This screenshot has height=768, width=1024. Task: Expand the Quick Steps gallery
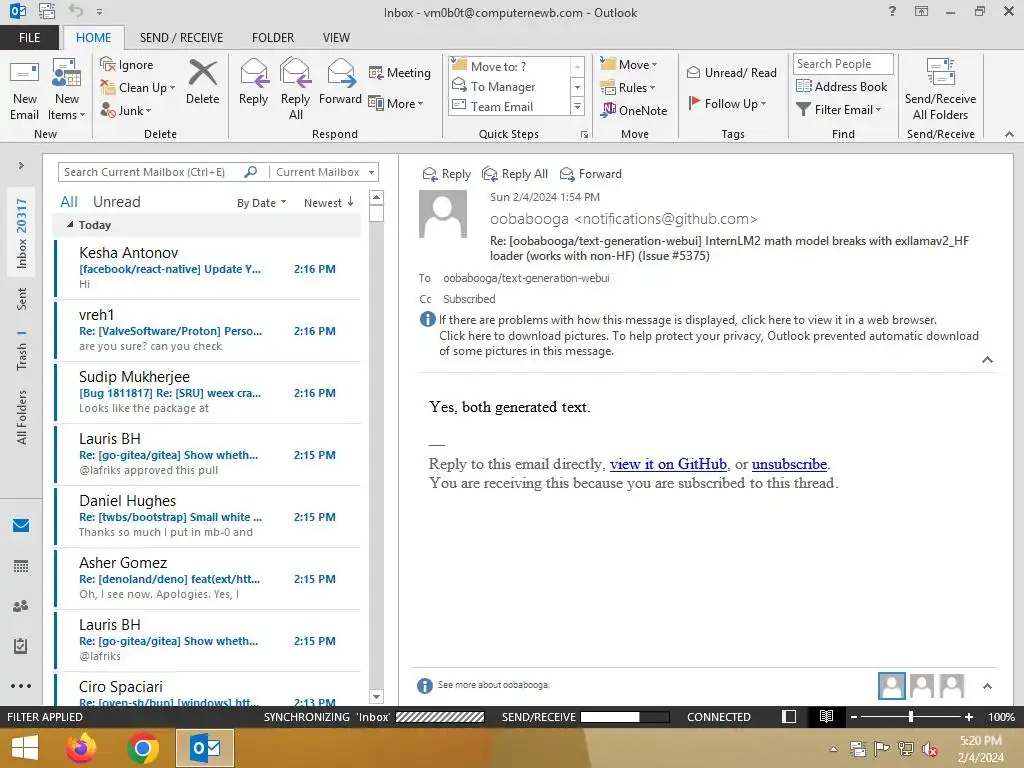point(577,106)
